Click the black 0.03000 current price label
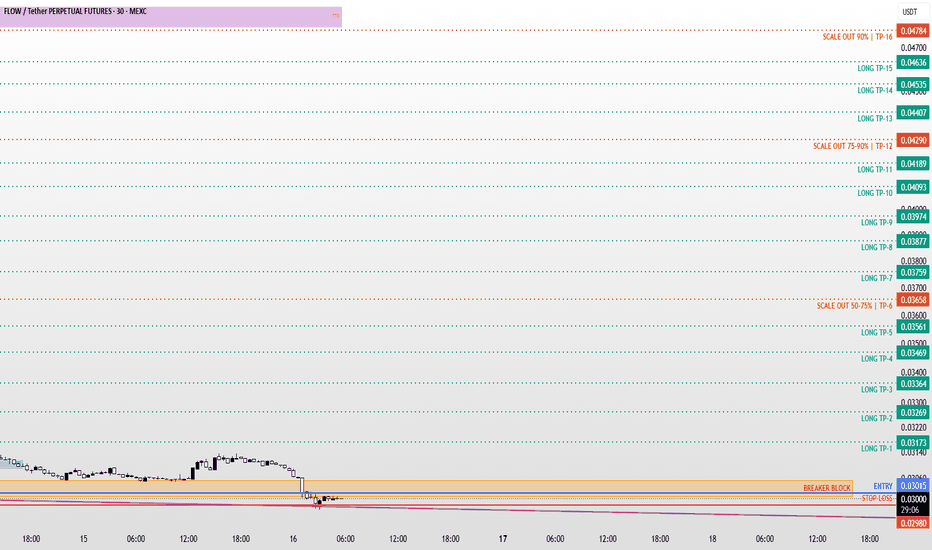This screenshot has width=932, height=550. pos(913,499)
